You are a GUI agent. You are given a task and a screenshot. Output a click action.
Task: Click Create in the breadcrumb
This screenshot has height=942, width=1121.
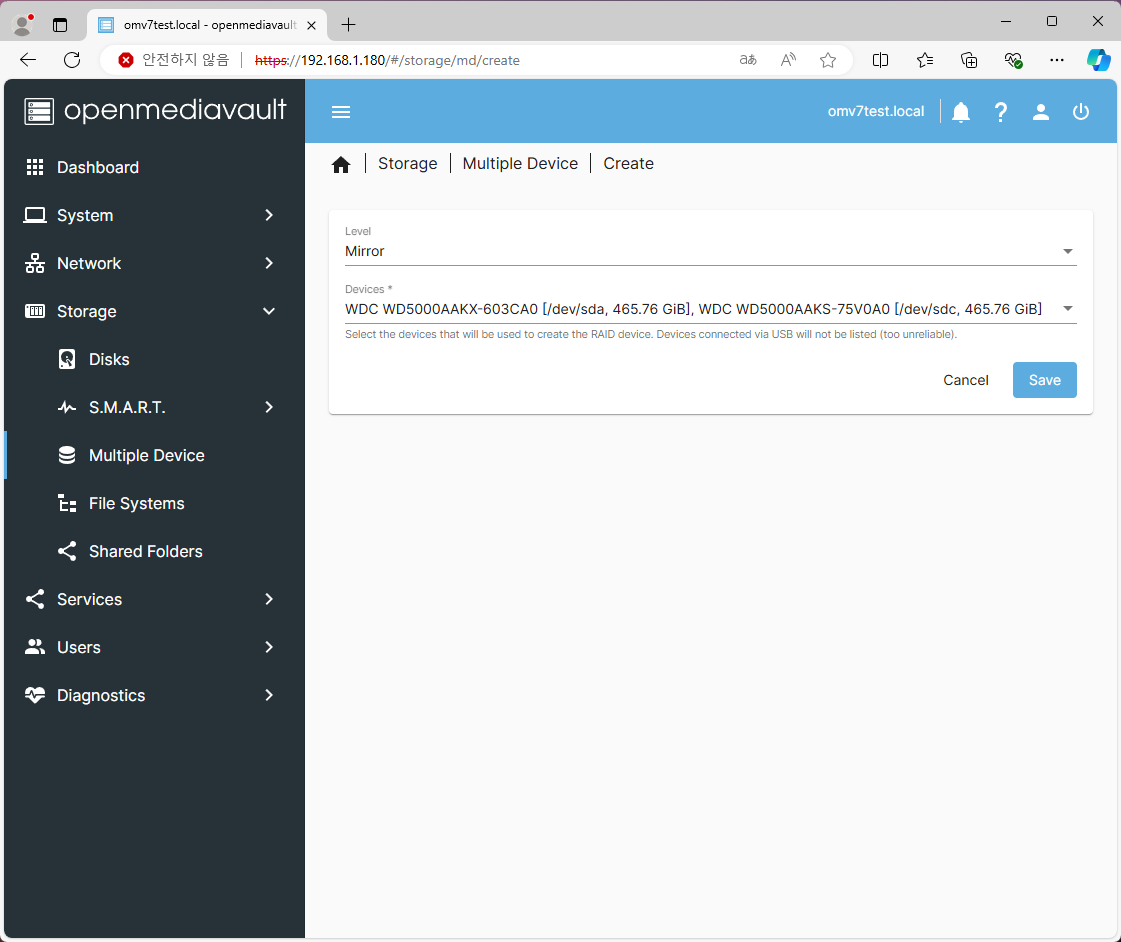coord(628,164)
